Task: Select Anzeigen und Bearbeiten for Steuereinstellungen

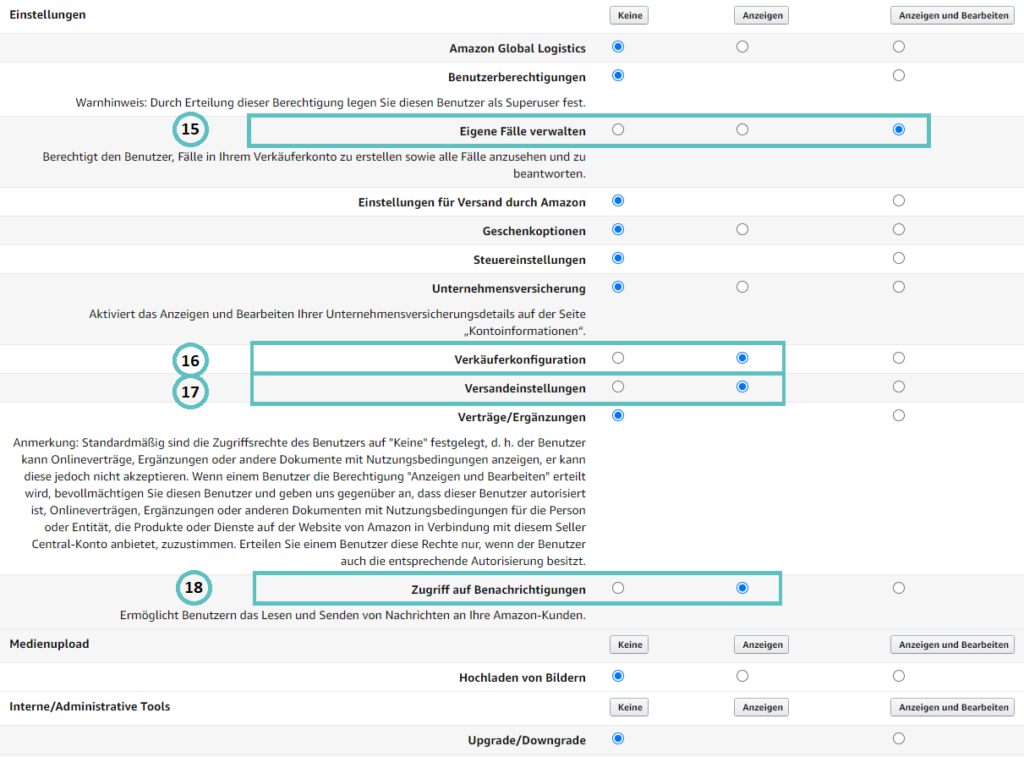Action: (899, 258)
